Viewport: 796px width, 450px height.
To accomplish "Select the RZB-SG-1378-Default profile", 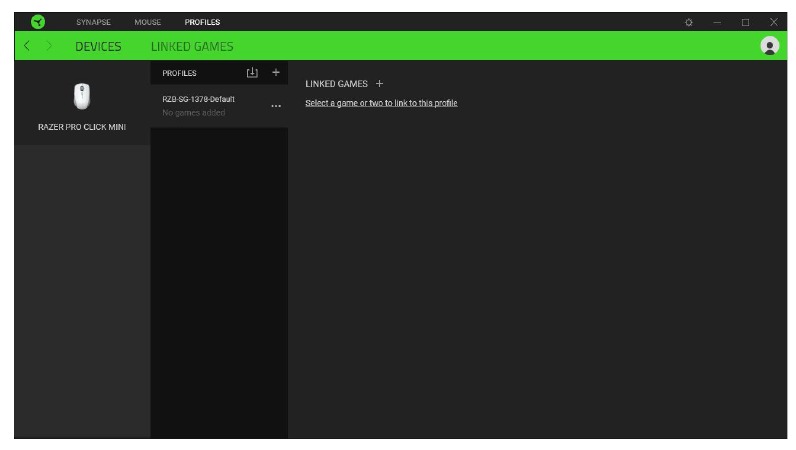I will pyautogui.click(x=219, y=106).
